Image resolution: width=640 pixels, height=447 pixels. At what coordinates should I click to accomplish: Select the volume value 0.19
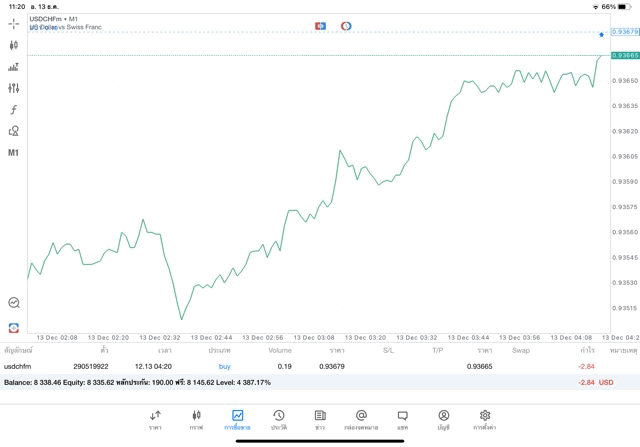(x=284, y=367)
